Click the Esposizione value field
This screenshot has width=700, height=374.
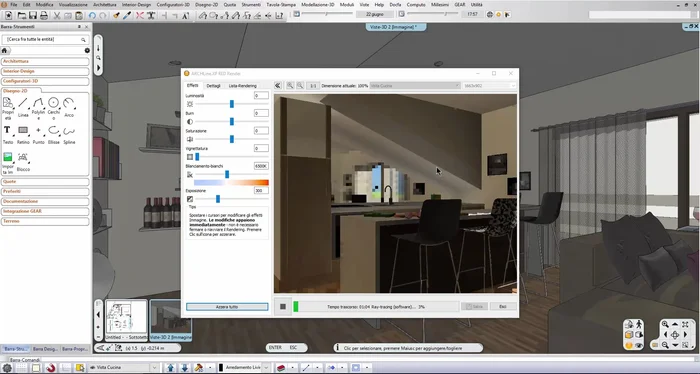pyautogui.click(x=261, y=191)
